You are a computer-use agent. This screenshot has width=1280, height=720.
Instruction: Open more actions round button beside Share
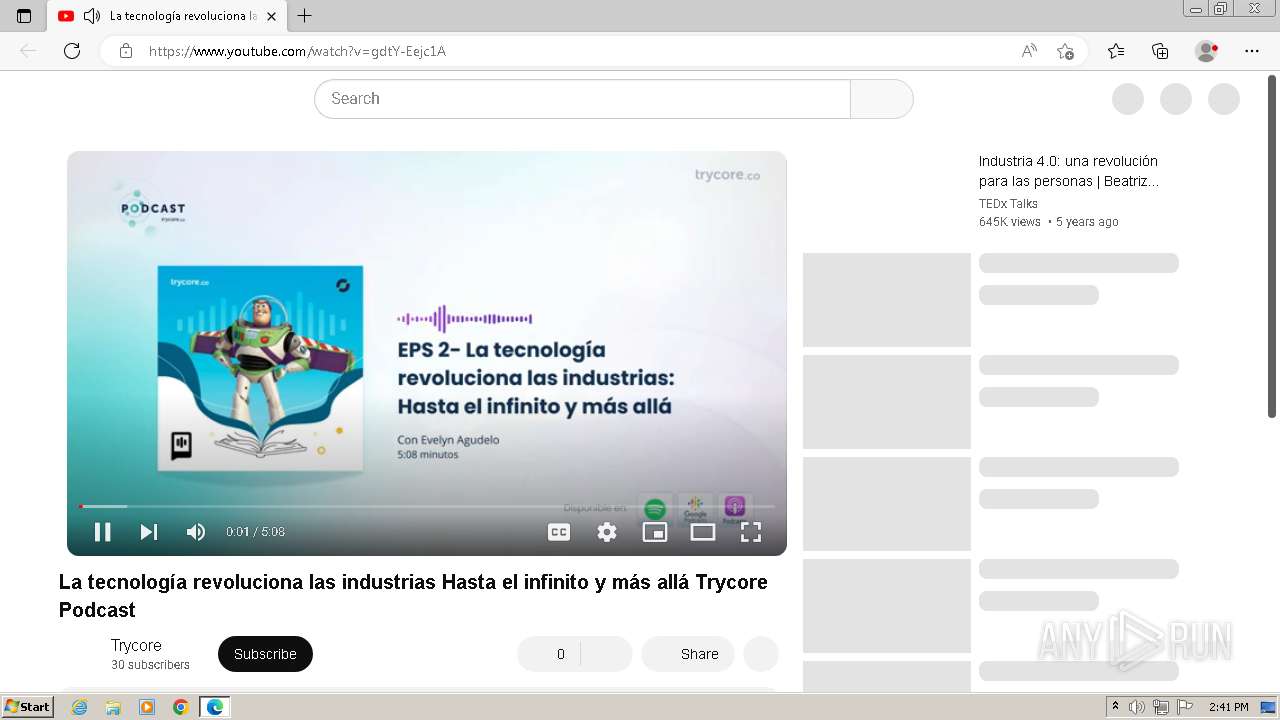760,654
